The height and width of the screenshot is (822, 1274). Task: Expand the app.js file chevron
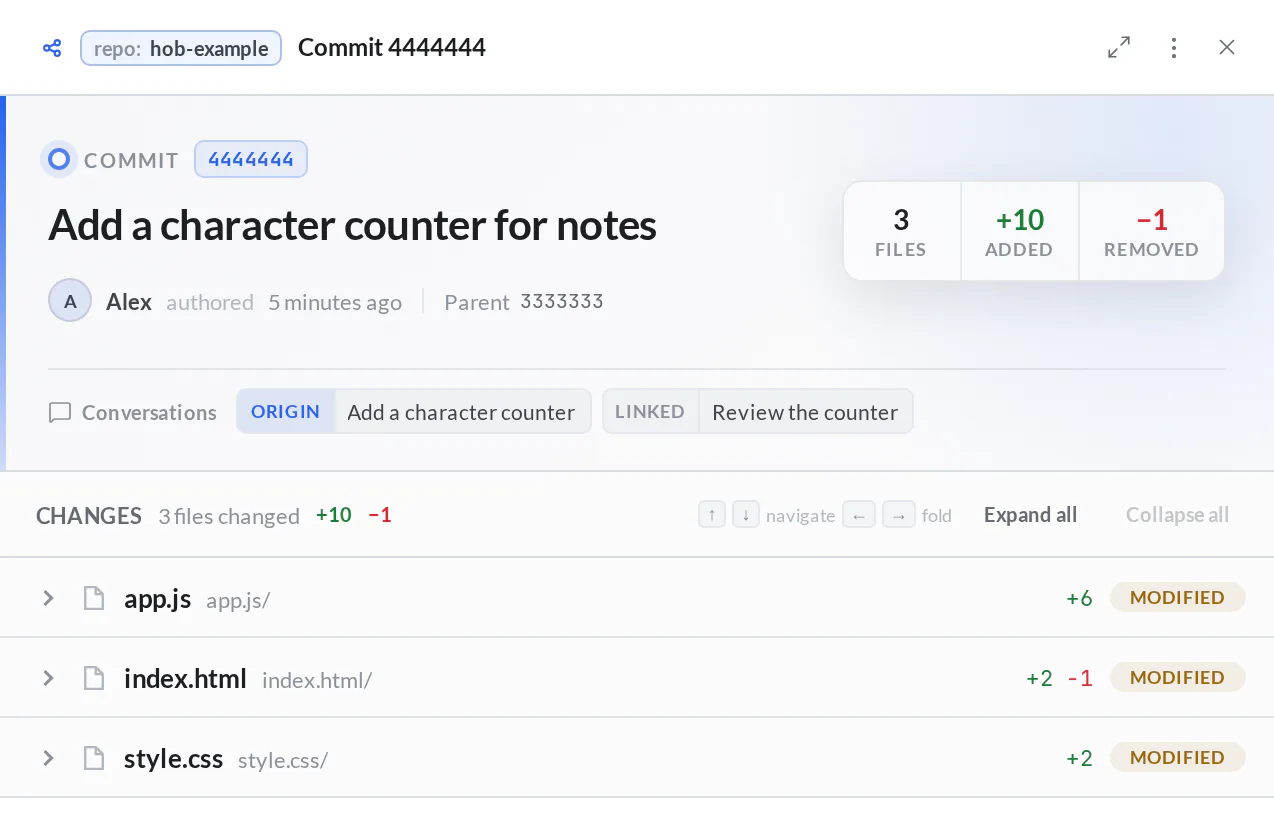[x=48, y=598]
